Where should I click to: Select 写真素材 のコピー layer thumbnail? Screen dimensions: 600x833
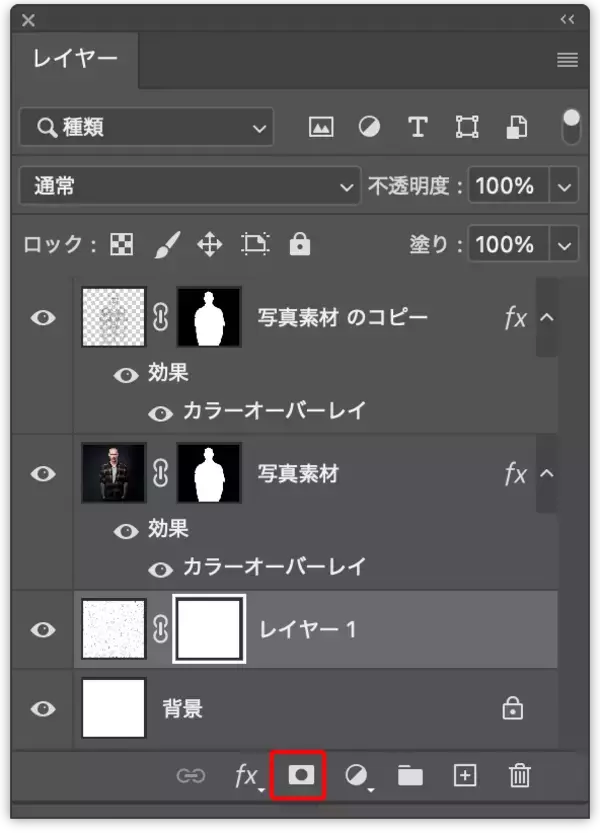(x=113, y=317)
